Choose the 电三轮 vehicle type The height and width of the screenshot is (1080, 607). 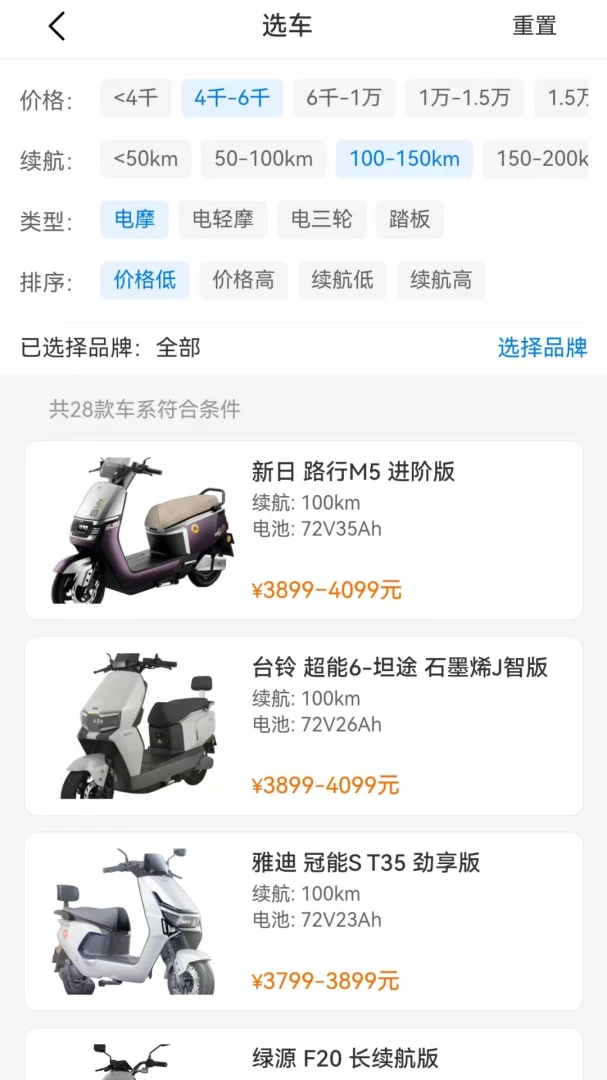(322, 220)
